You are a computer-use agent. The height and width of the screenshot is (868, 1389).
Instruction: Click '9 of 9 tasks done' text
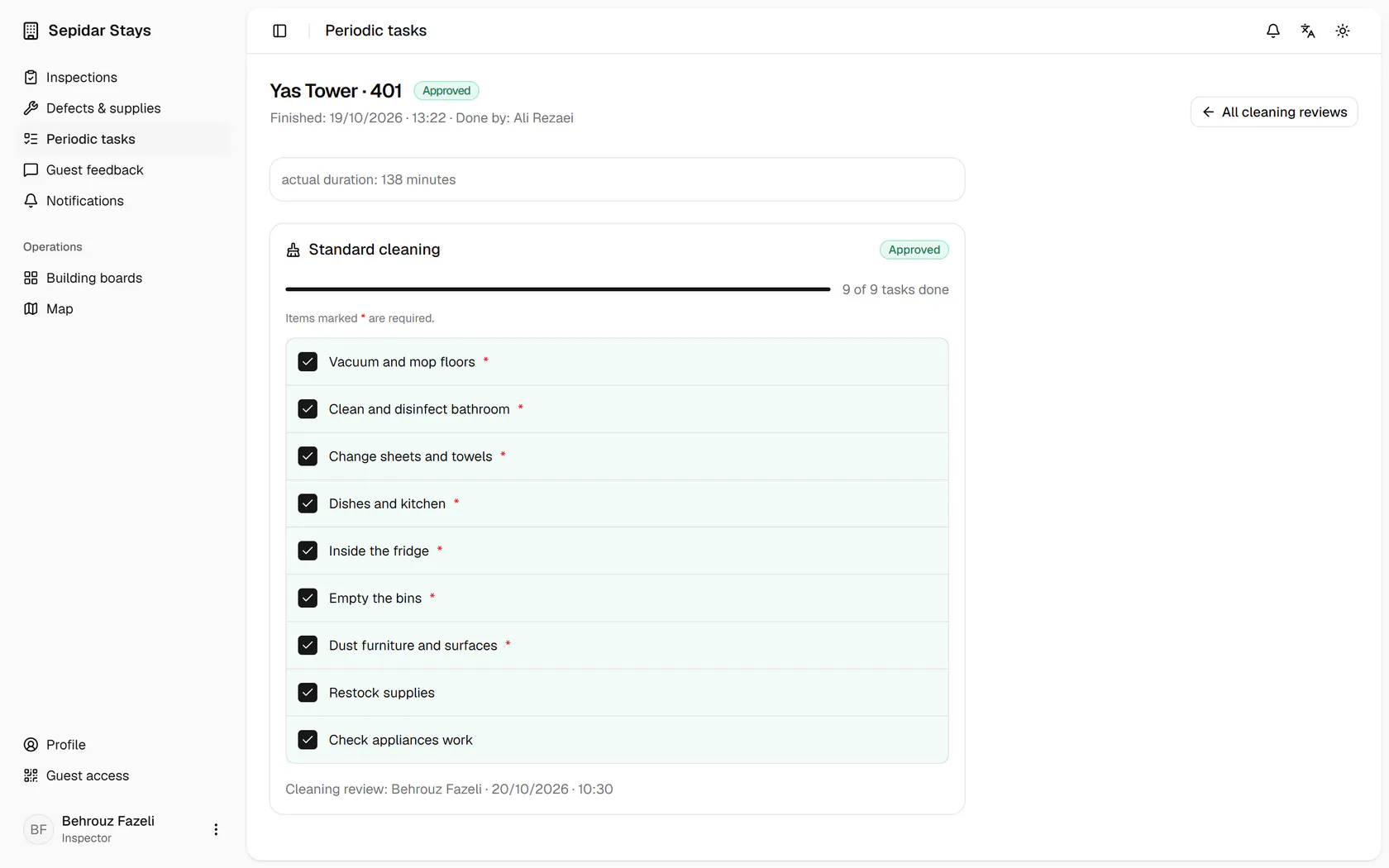pos(895,289)
